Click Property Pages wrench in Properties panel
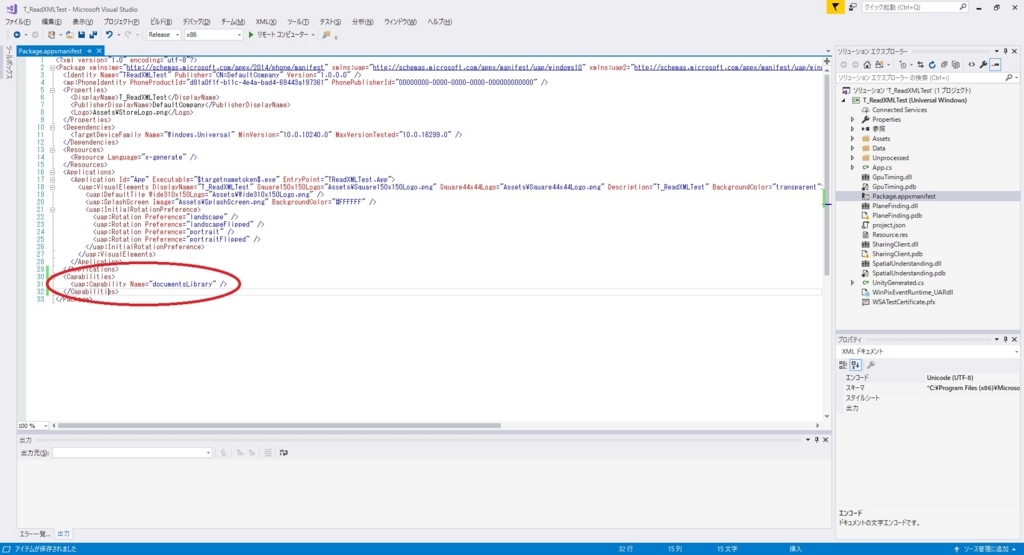The width and height of the screenshot is (1024, 555). tap(871, 365)
